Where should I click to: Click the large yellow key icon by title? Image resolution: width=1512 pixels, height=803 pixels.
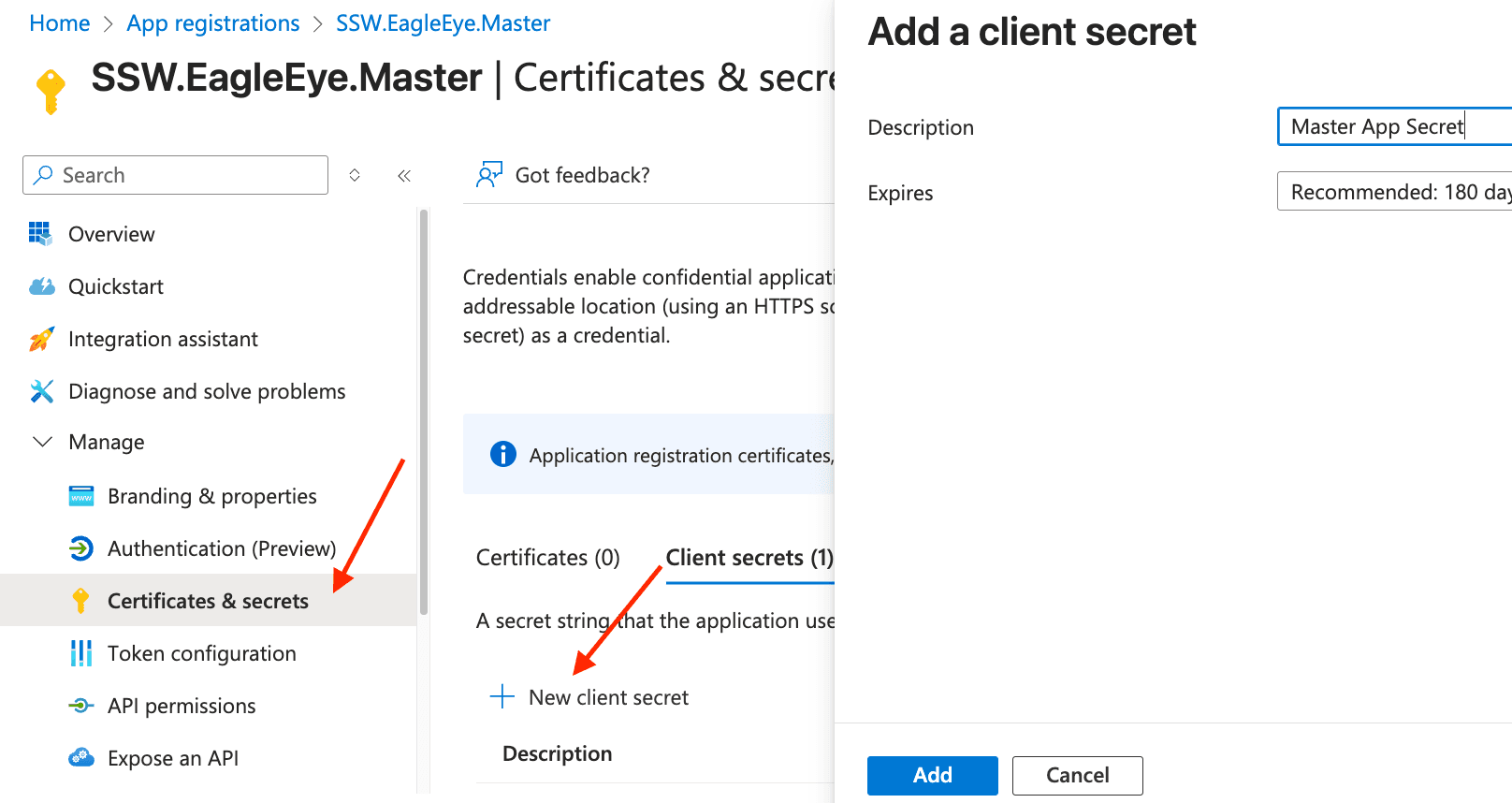coord(51,91)
